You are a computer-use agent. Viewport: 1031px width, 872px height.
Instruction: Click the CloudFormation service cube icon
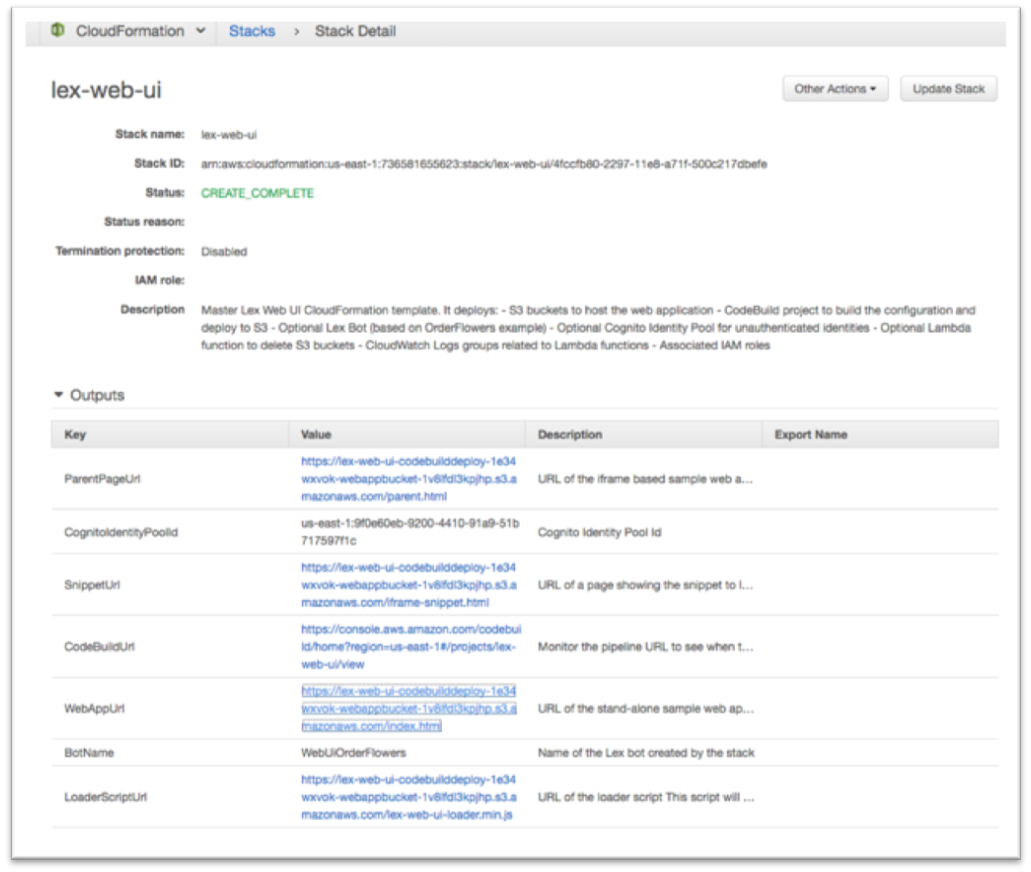(x=58, y=30)
